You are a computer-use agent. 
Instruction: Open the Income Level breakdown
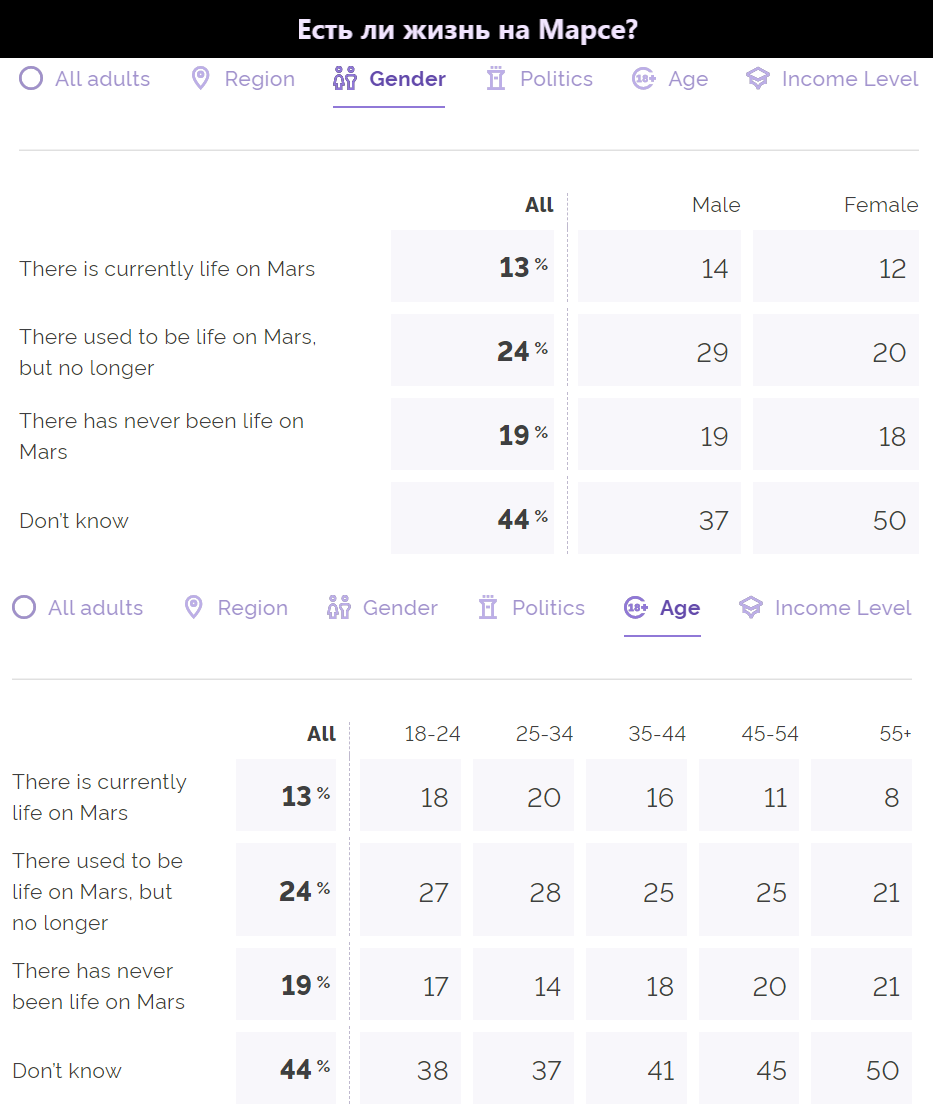pos(831,78)
